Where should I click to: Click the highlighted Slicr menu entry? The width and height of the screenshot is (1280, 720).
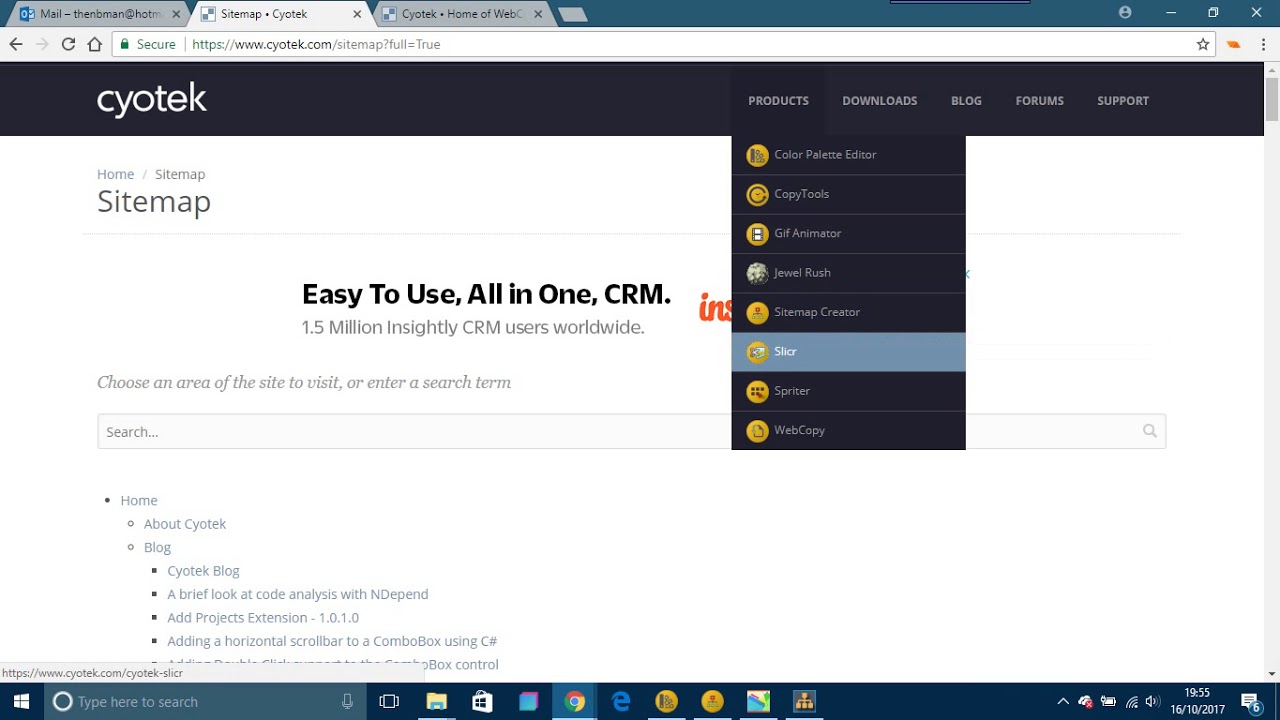[x=848, y=351]
